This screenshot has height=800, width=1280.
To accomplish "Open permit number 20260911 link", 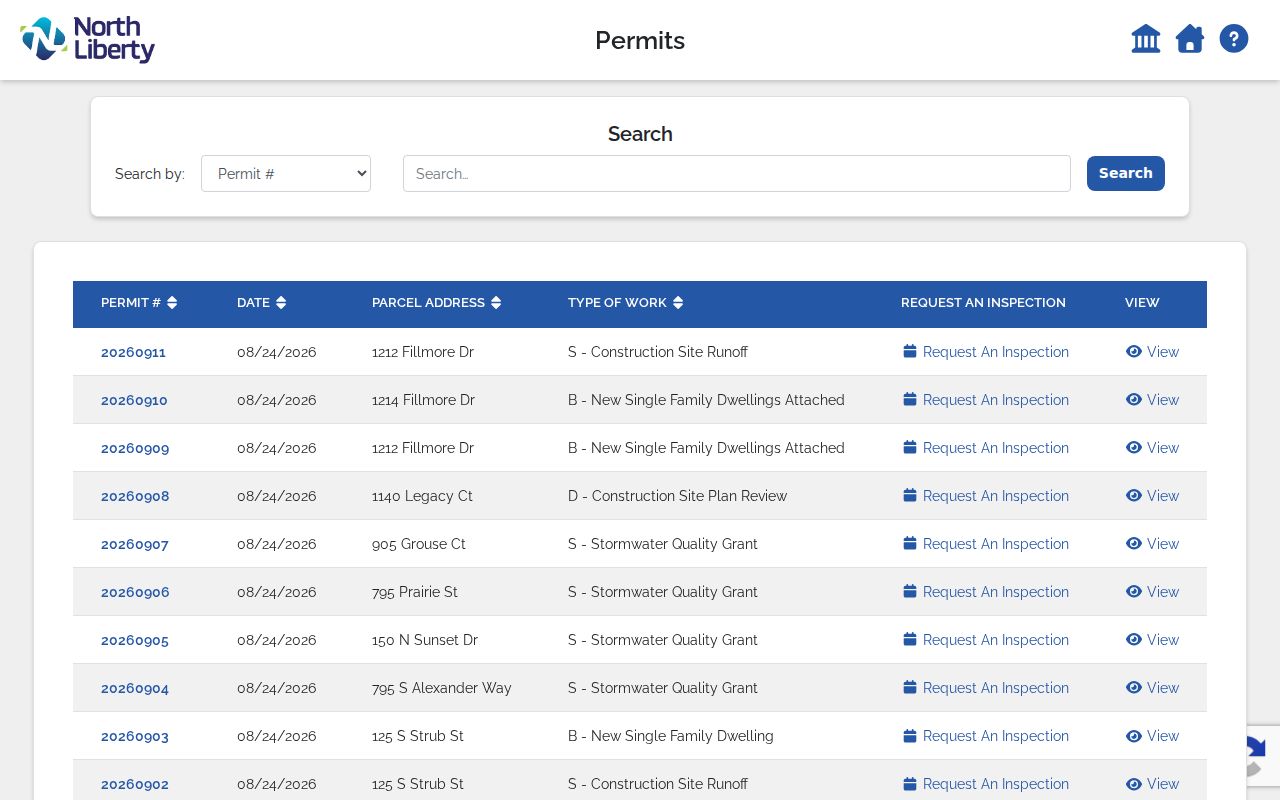I will coord(133,352).
